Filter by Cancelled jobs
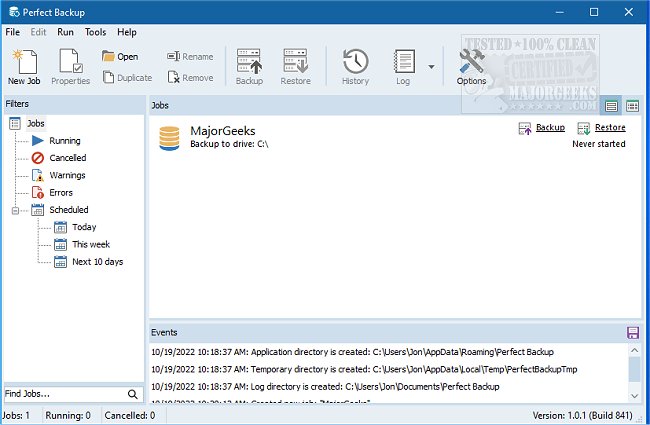The height and width of the screenshot is (425, 650). tap(68, 158)
